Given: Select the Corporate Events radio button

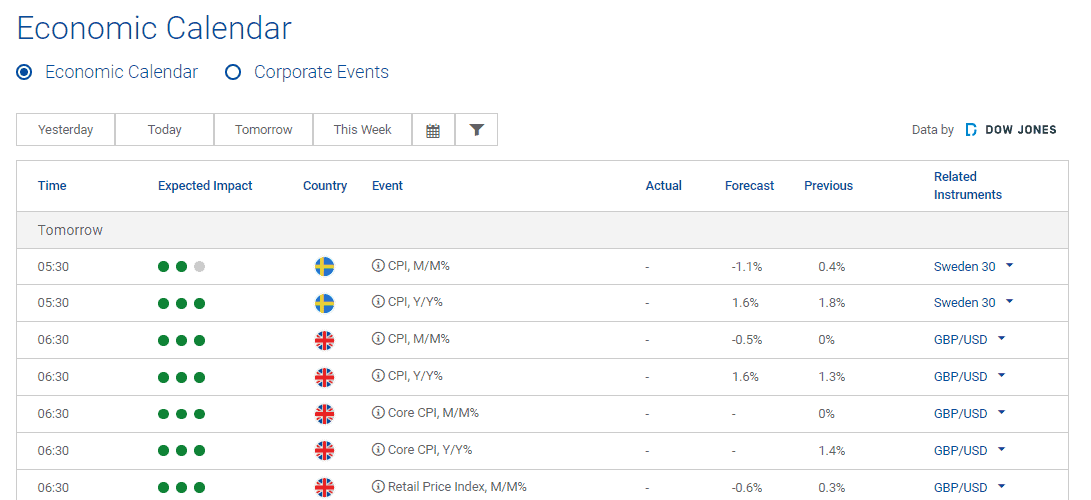Looking at the screenshot, I should pyautogui.click(x=233, y=72).
